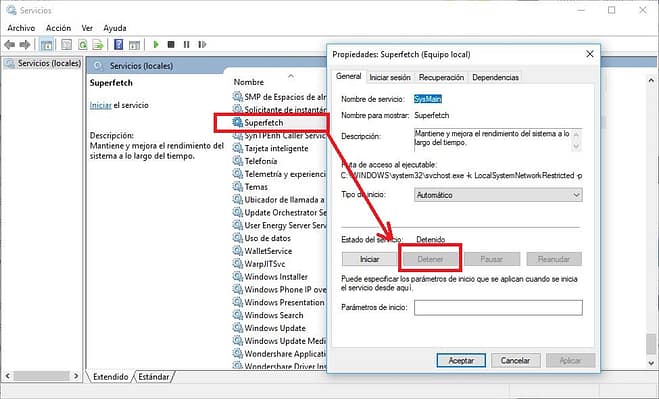Screen dimensions: 659x399
Task: Click the highlighted SysMain service name
Action: tap(428, 99)
